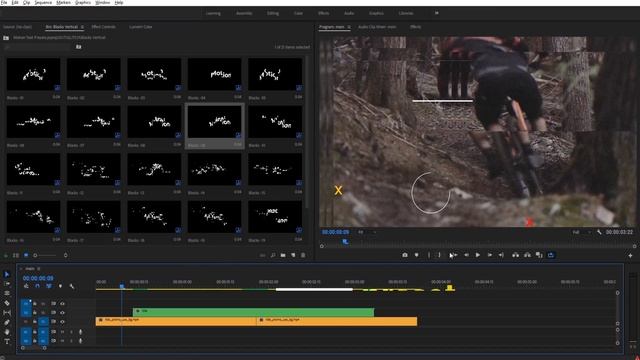This screenshot has height=360, width=640.
Task: Select the Track Select Forward tool
Action: point(7,284)
